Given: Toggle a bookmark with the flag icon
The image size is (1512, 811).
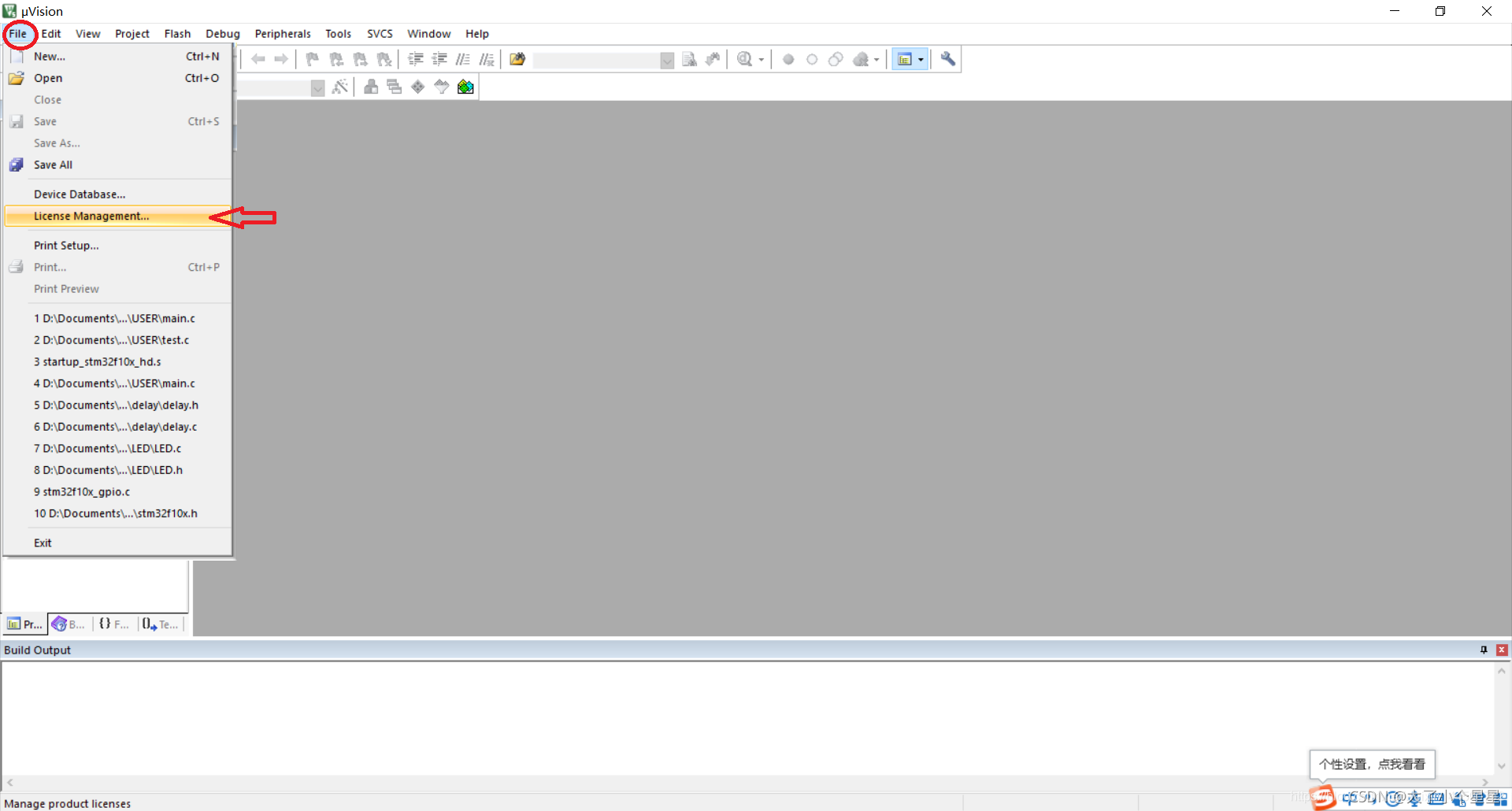Looking at the screenshot, I should (x=313, y=59).
